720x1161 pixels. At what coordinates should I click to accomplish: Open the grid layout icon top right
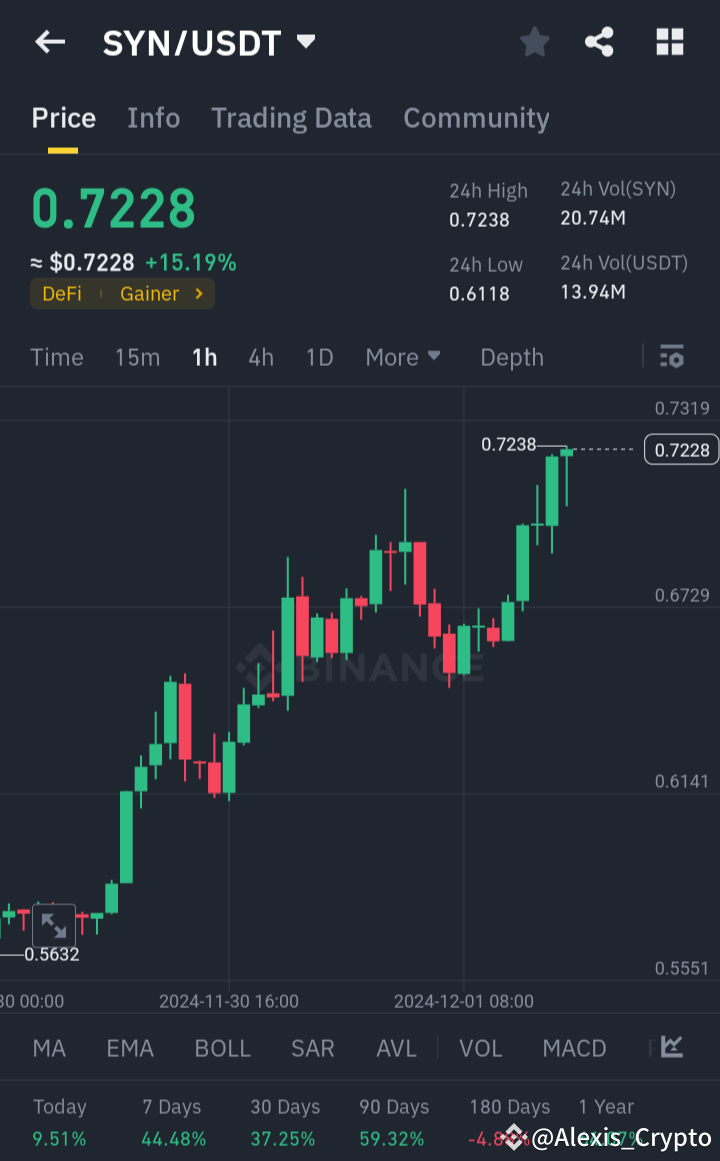coord(669,42)
